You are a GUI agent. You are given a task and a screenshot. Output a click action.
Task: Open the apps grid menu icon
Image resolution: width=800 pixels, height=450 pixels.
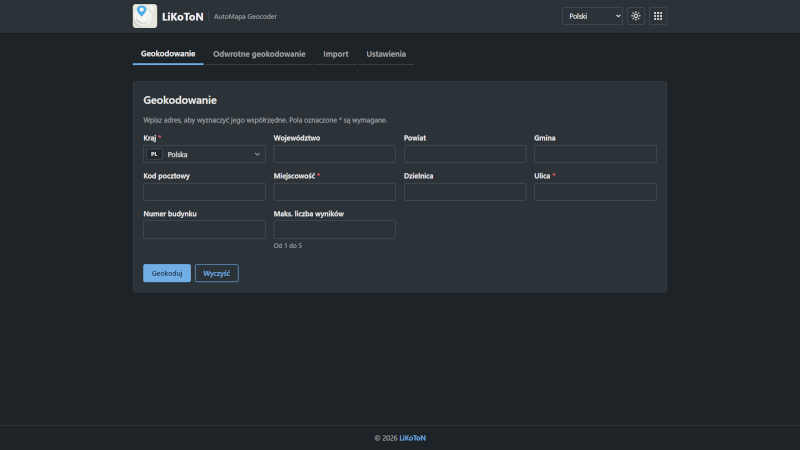[x=658, y=16]
